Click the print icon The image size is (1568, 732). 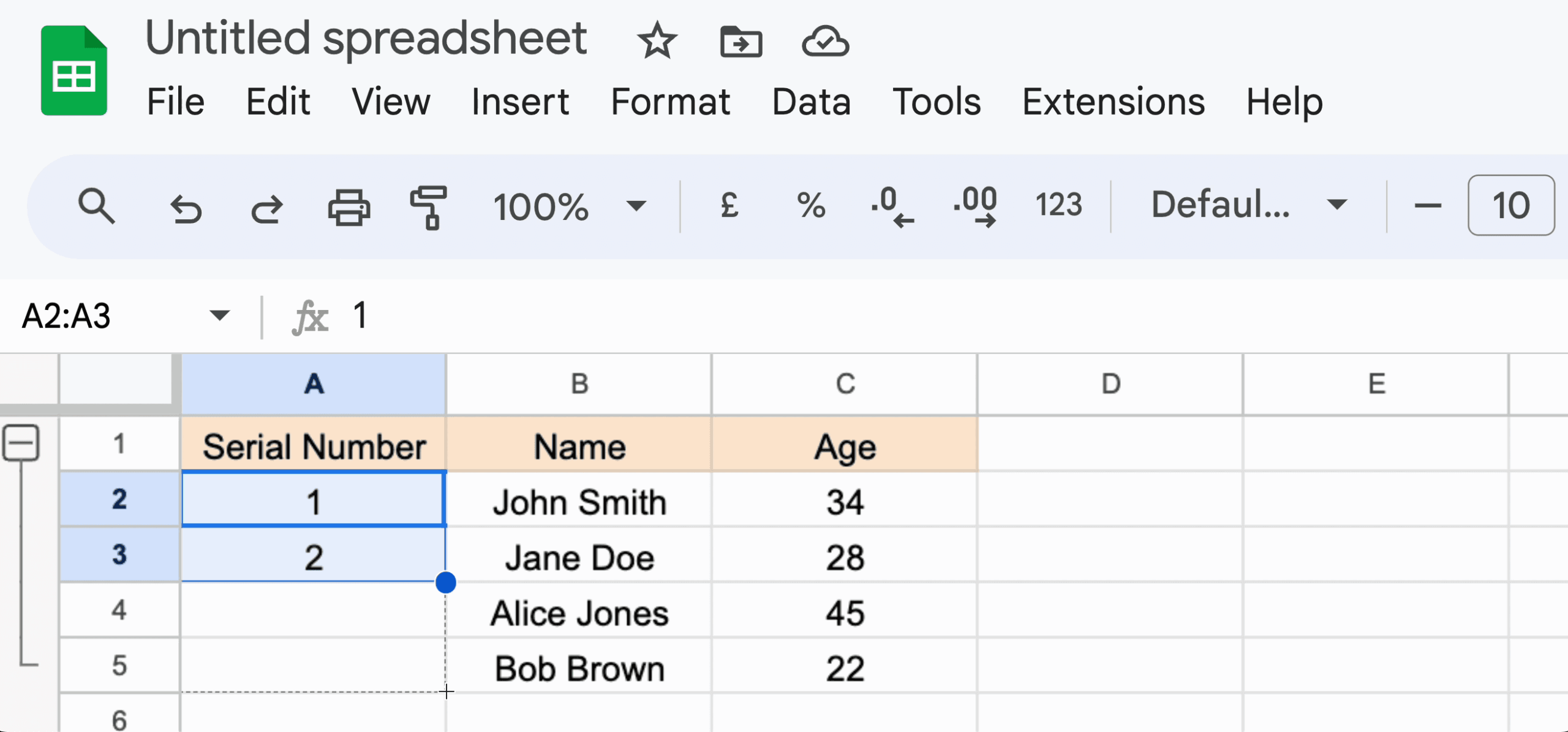(349, 207)
